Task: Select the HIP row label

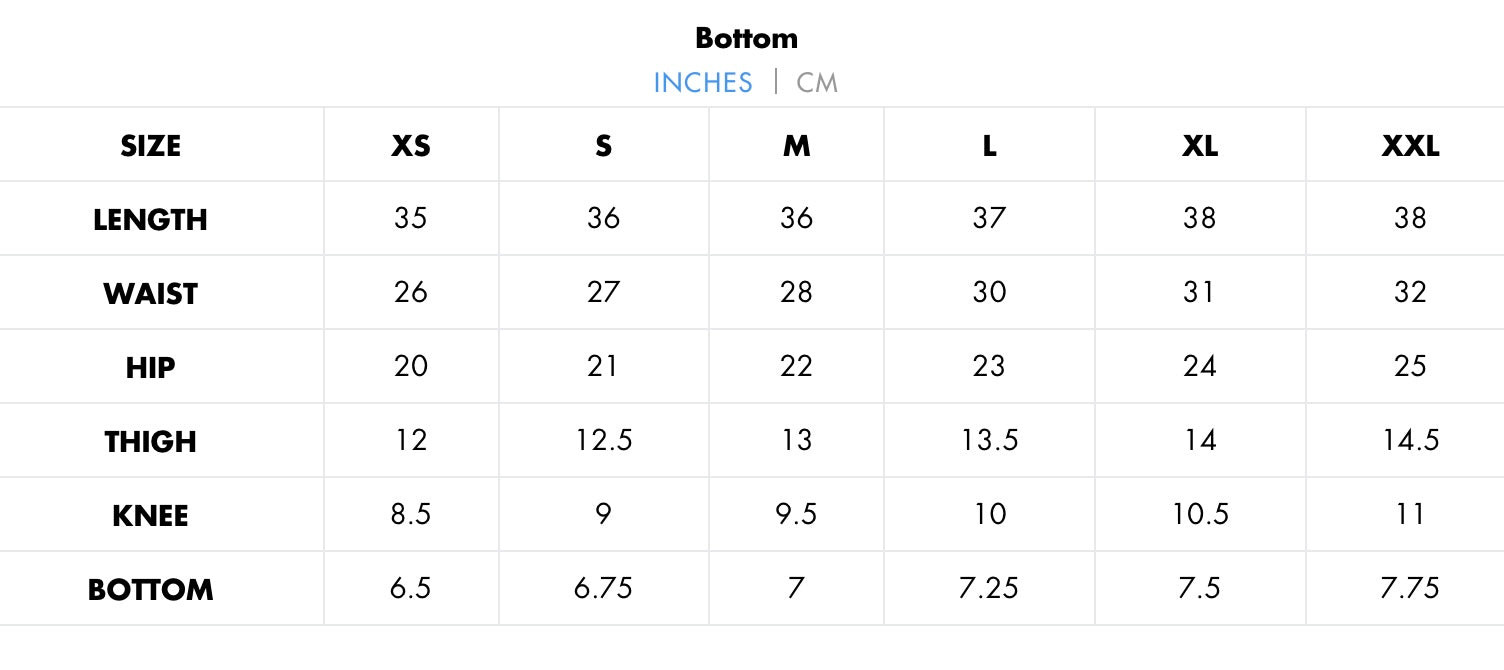Action: (x=151, y=368)
